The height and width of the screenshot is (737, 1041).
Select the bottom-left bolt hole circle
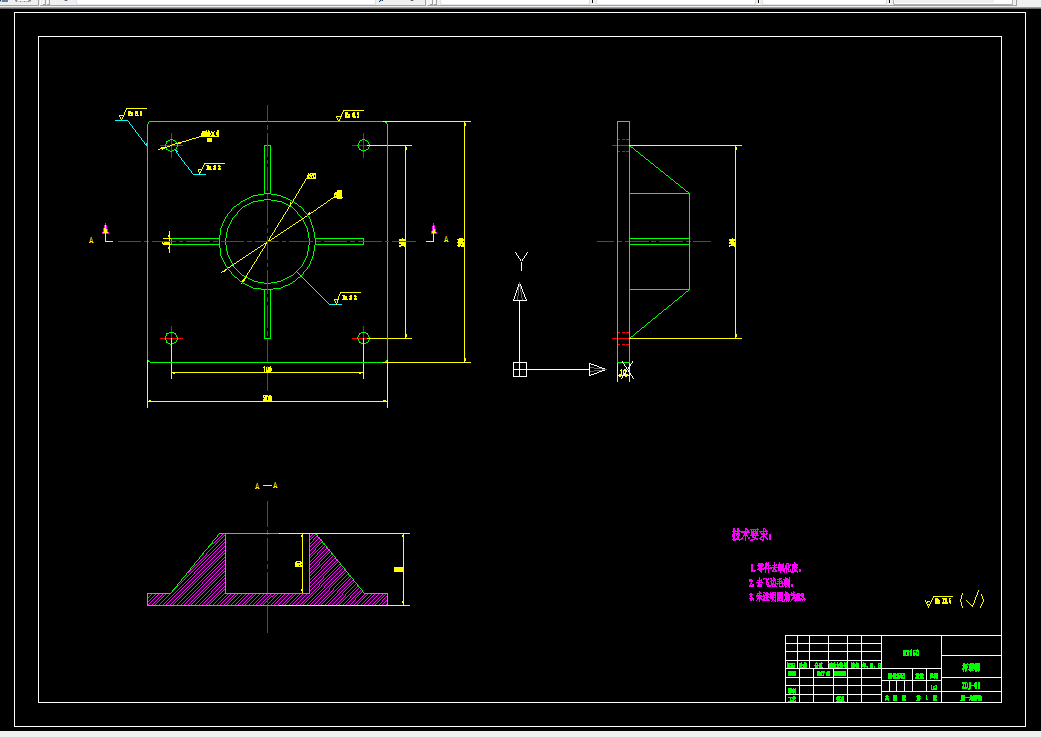(171, 338)
